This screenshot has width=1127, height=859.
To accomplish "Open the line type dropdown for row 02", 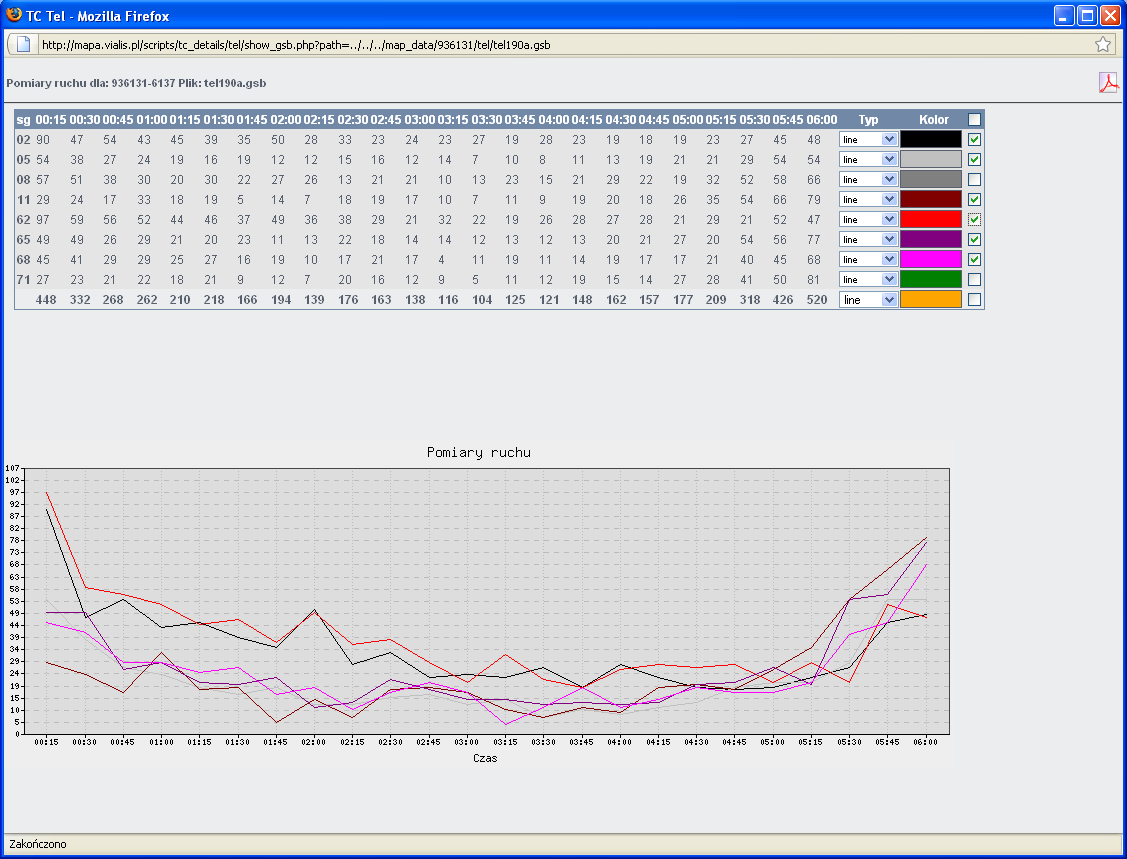I will pos(868,139).
